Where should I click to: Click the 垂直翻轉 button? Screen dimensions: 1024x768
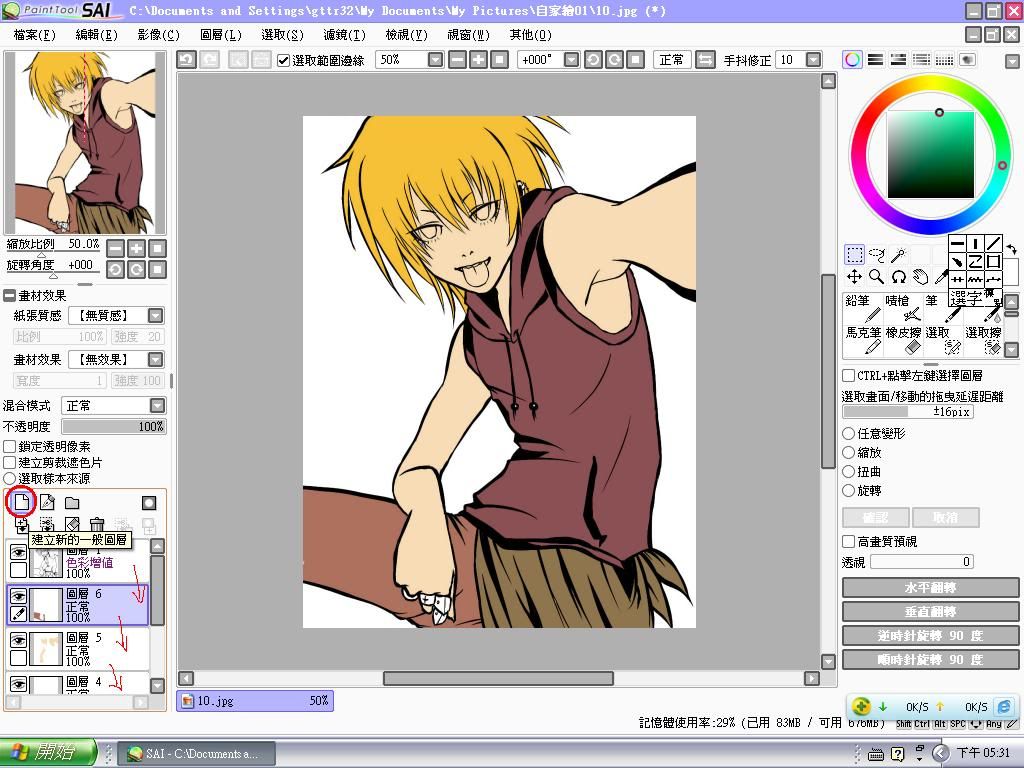tap(930, 612)
